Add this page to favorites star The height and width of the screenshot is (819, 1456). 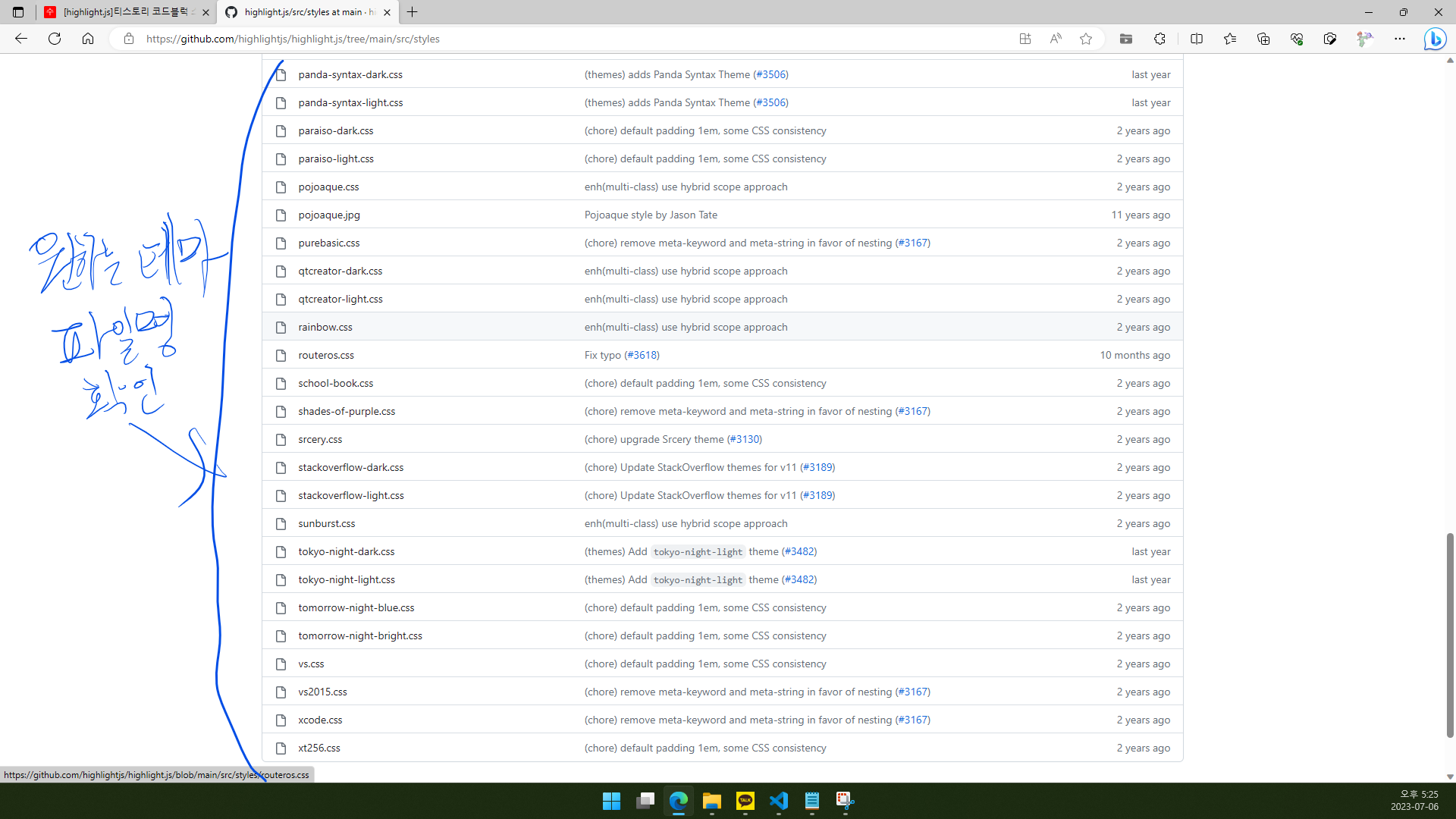coord(1086,39)
